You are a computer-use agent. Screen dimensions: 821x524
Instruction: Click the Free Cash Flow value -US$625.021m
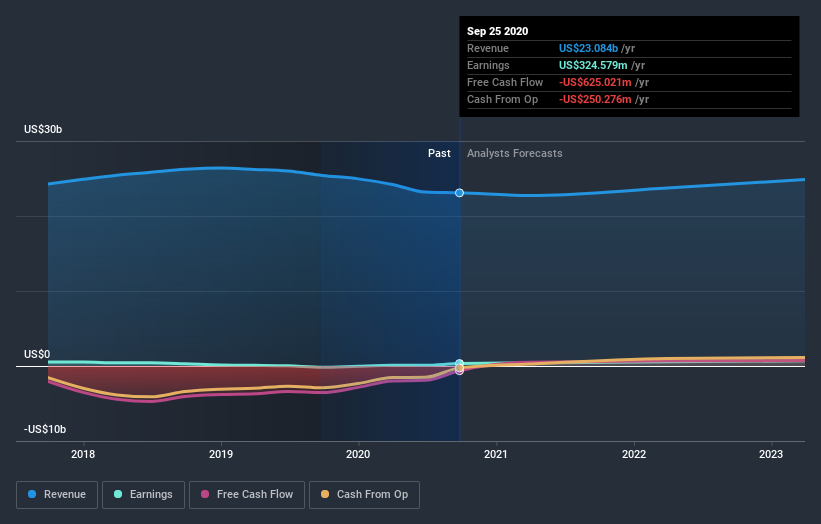[x=595, y=82]
